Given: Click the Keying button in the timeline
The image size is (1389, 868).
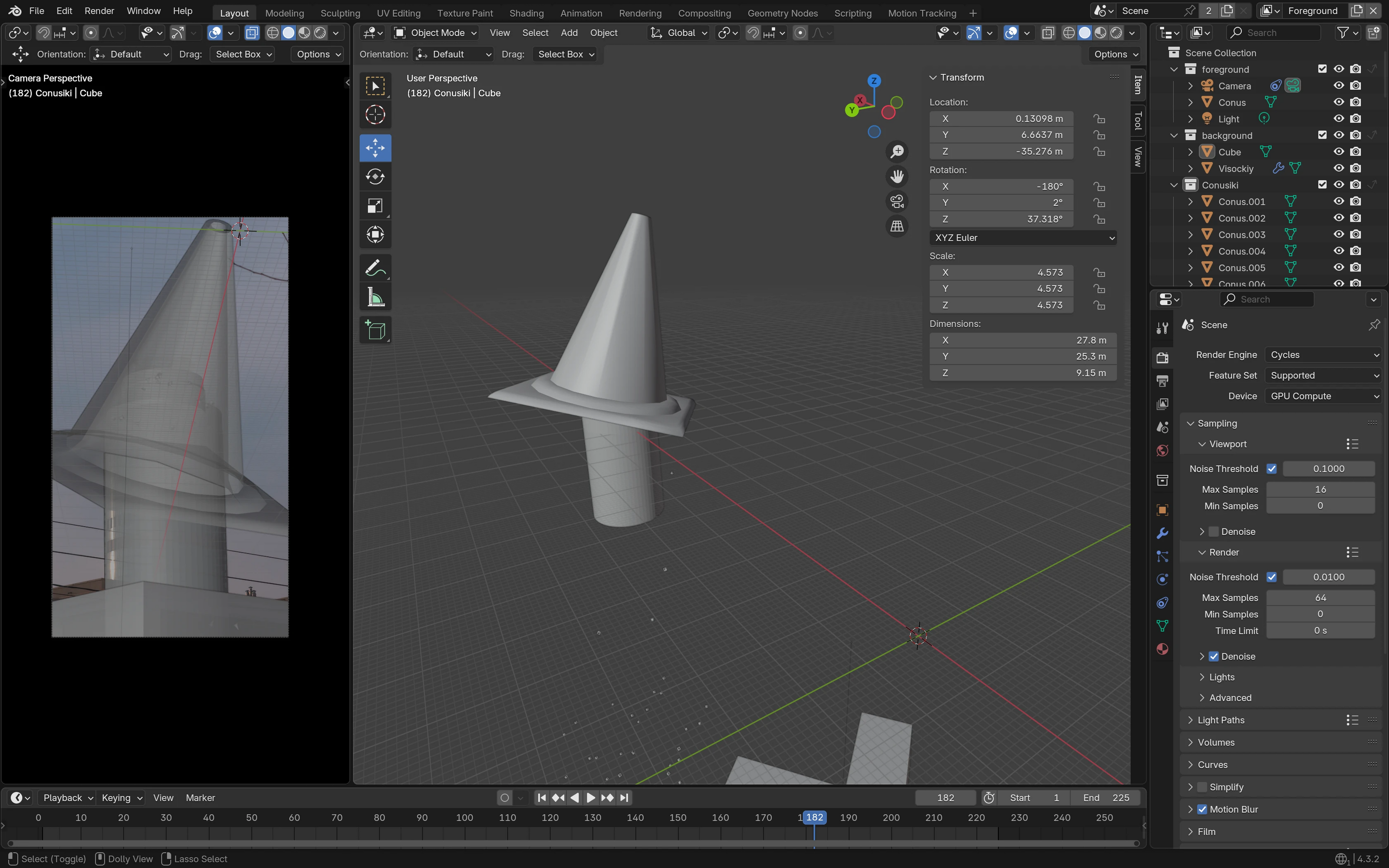Looking at the screenshot, I should [121, 797].
